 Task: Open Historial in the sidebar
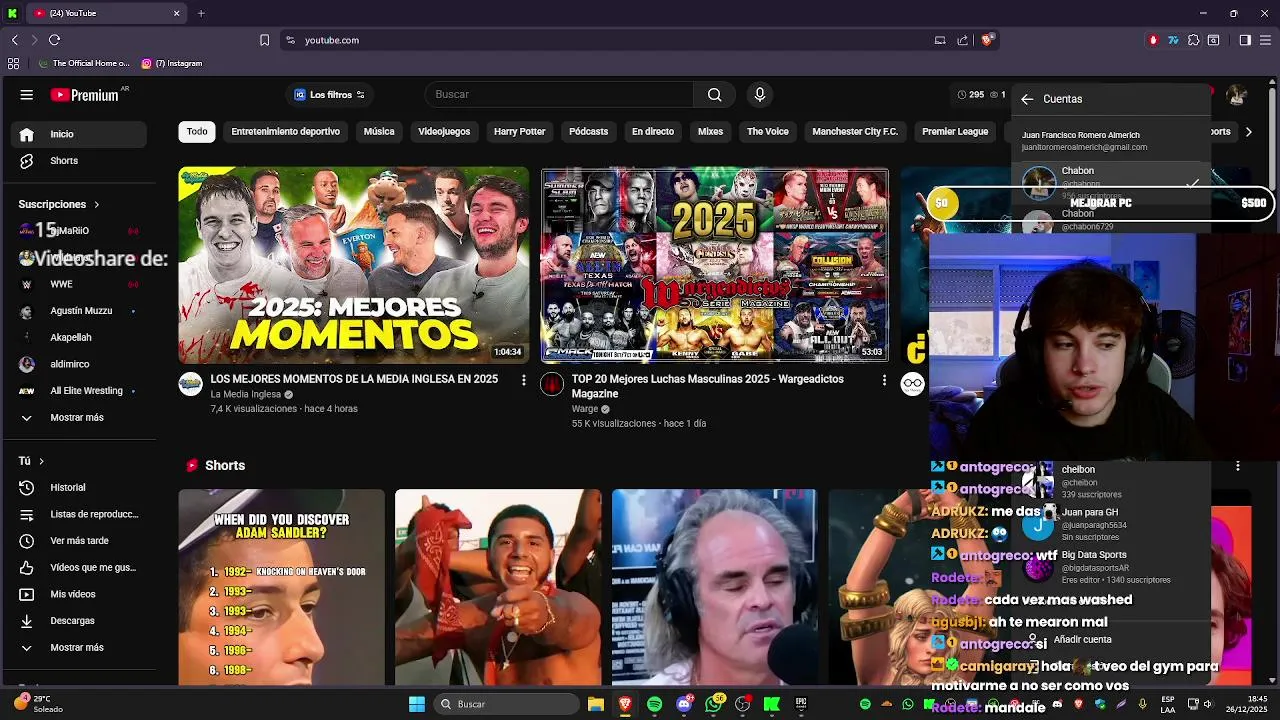[x=78, y=488]
